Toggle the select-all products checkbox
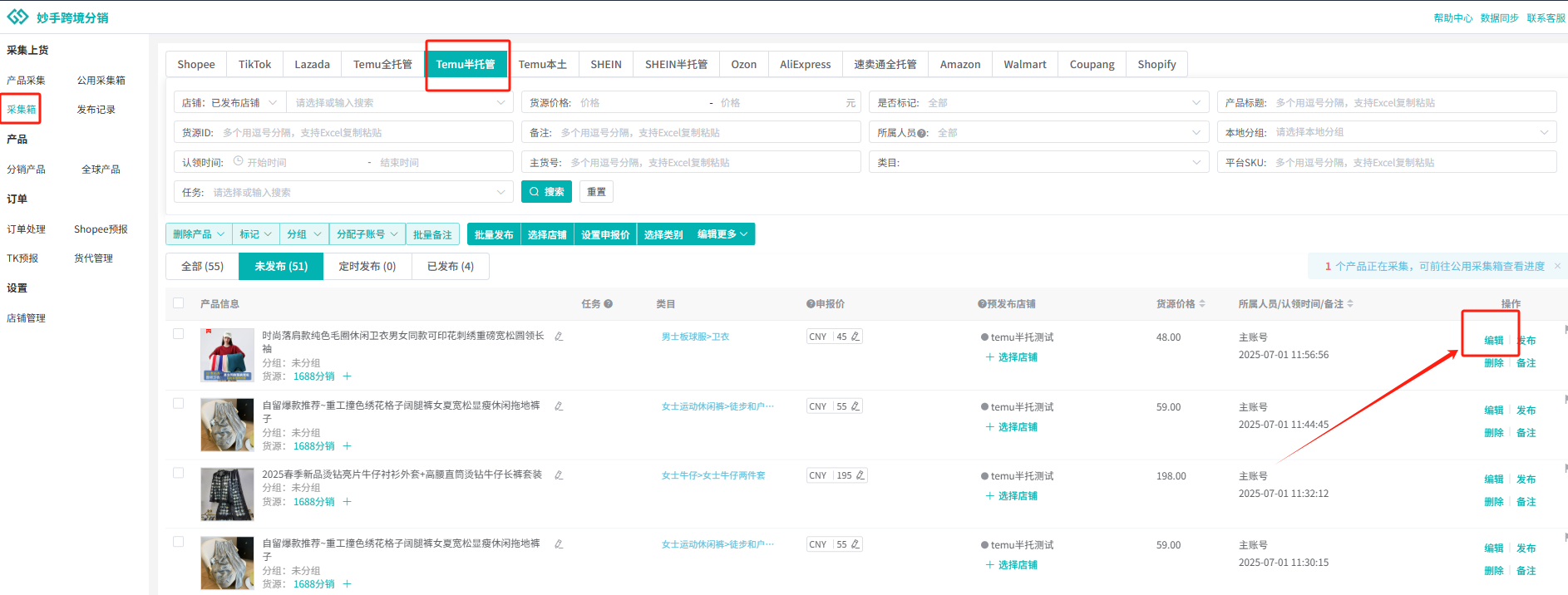The width and height of the screenshot is (1568, 595). click(178, 303)
